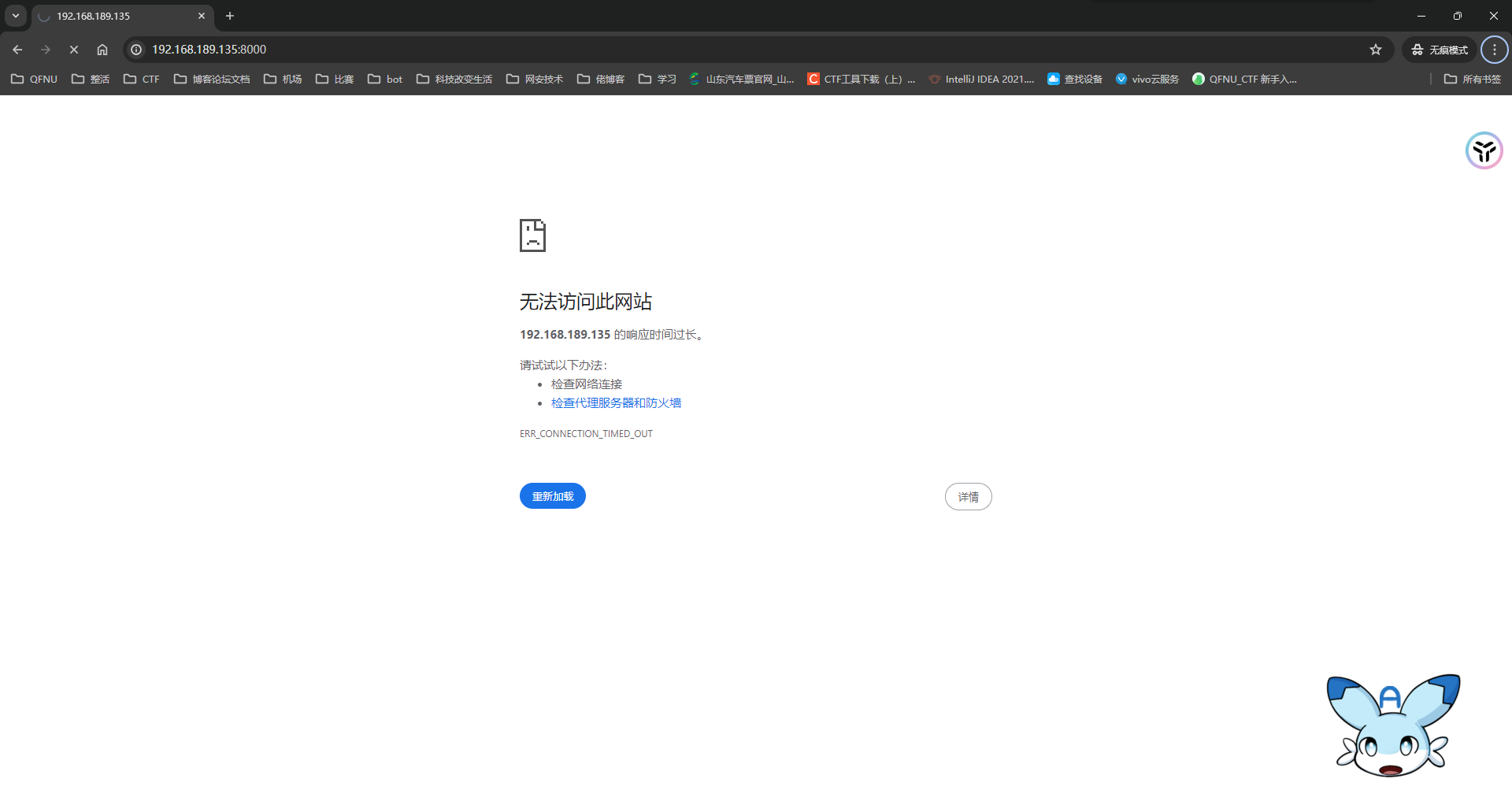Click the 重新加载 reload button

(x=552, y=496)
